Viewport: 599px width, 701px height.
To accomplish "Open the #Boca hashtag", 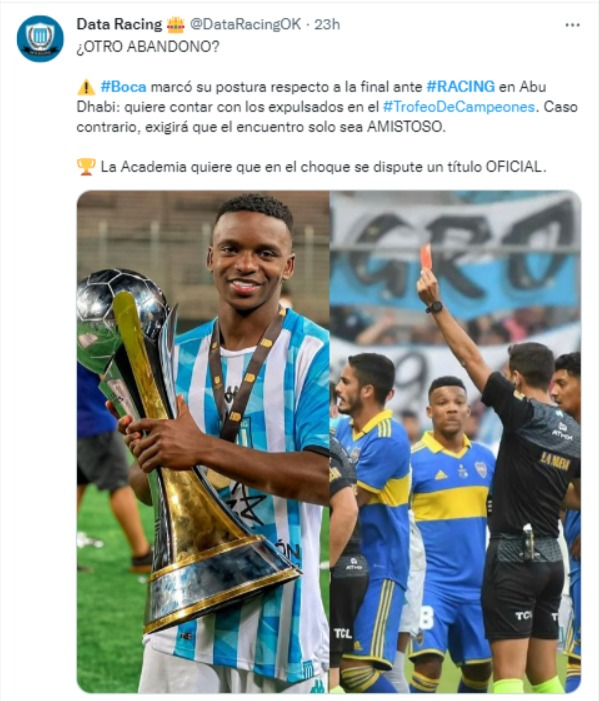I will pos(123,86).
